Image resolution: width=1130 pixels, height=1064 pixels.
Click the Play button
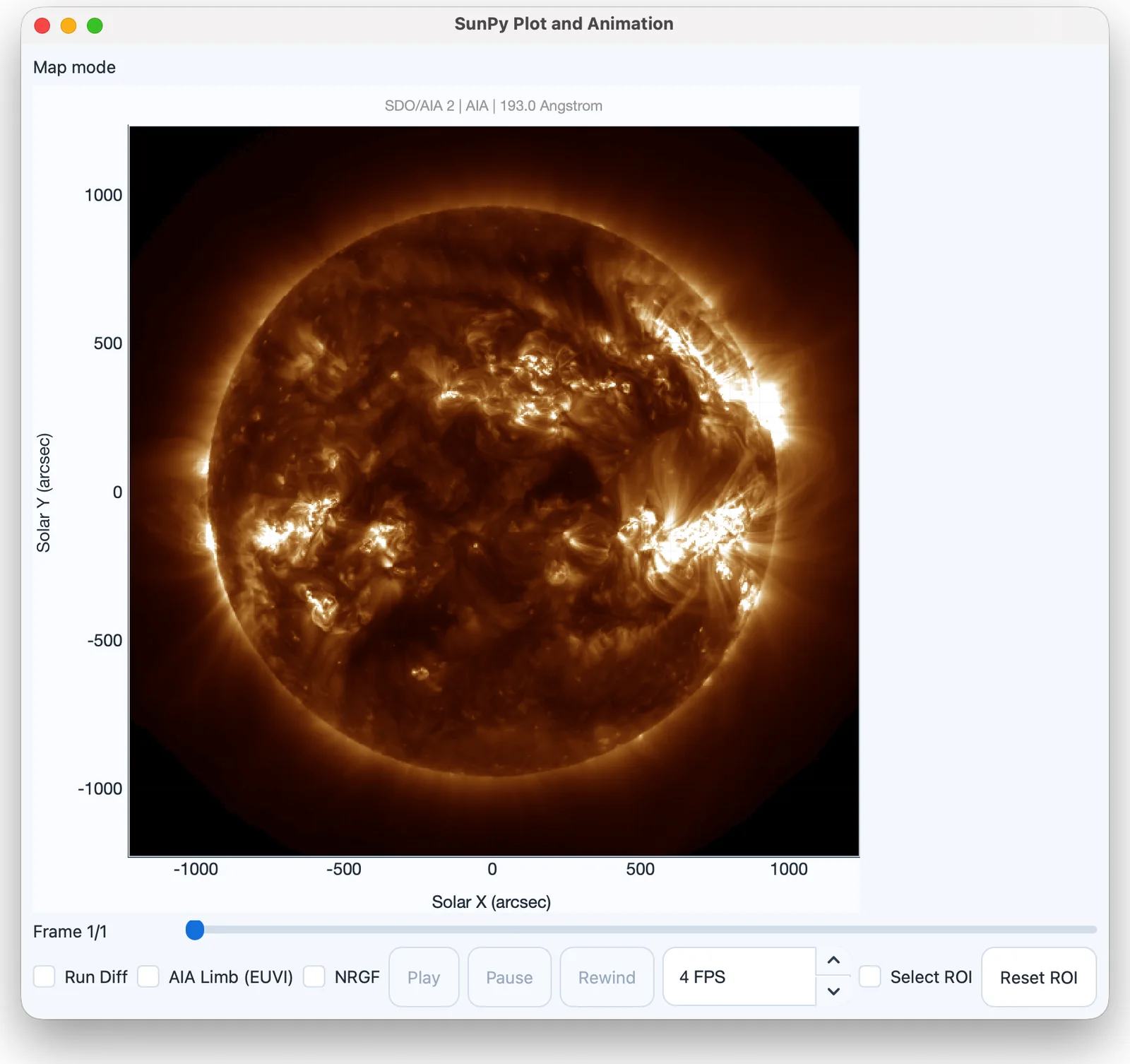(424, 977)
